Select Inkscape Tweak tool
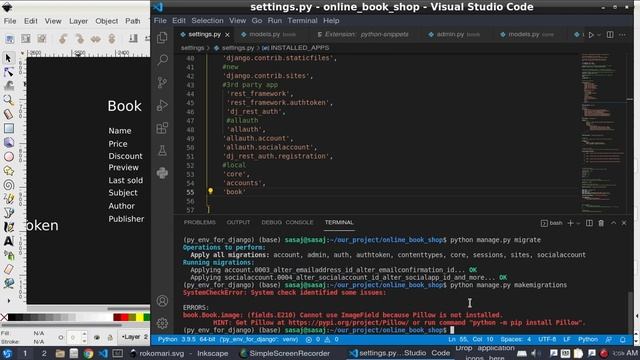640x360 pixels. click(8, 85)
